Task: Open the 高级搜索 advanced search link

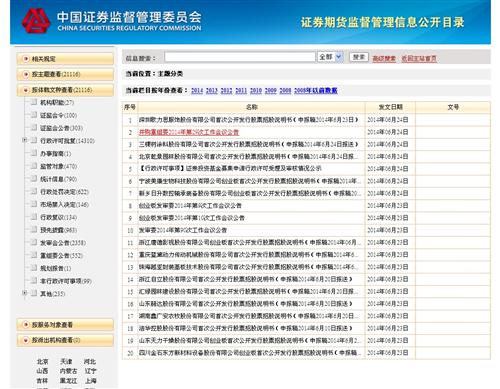Action: point(384,59)
